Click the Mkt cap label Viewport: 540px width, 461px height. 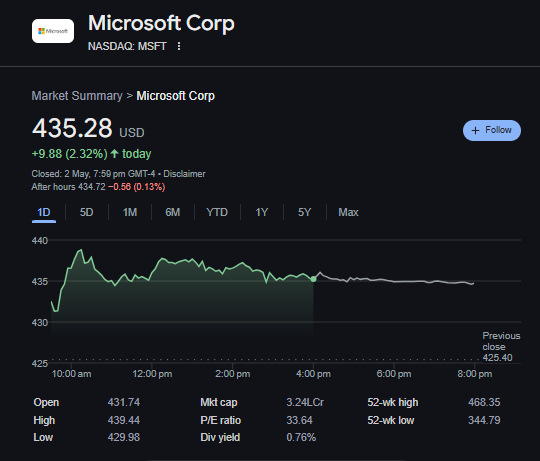219,402
